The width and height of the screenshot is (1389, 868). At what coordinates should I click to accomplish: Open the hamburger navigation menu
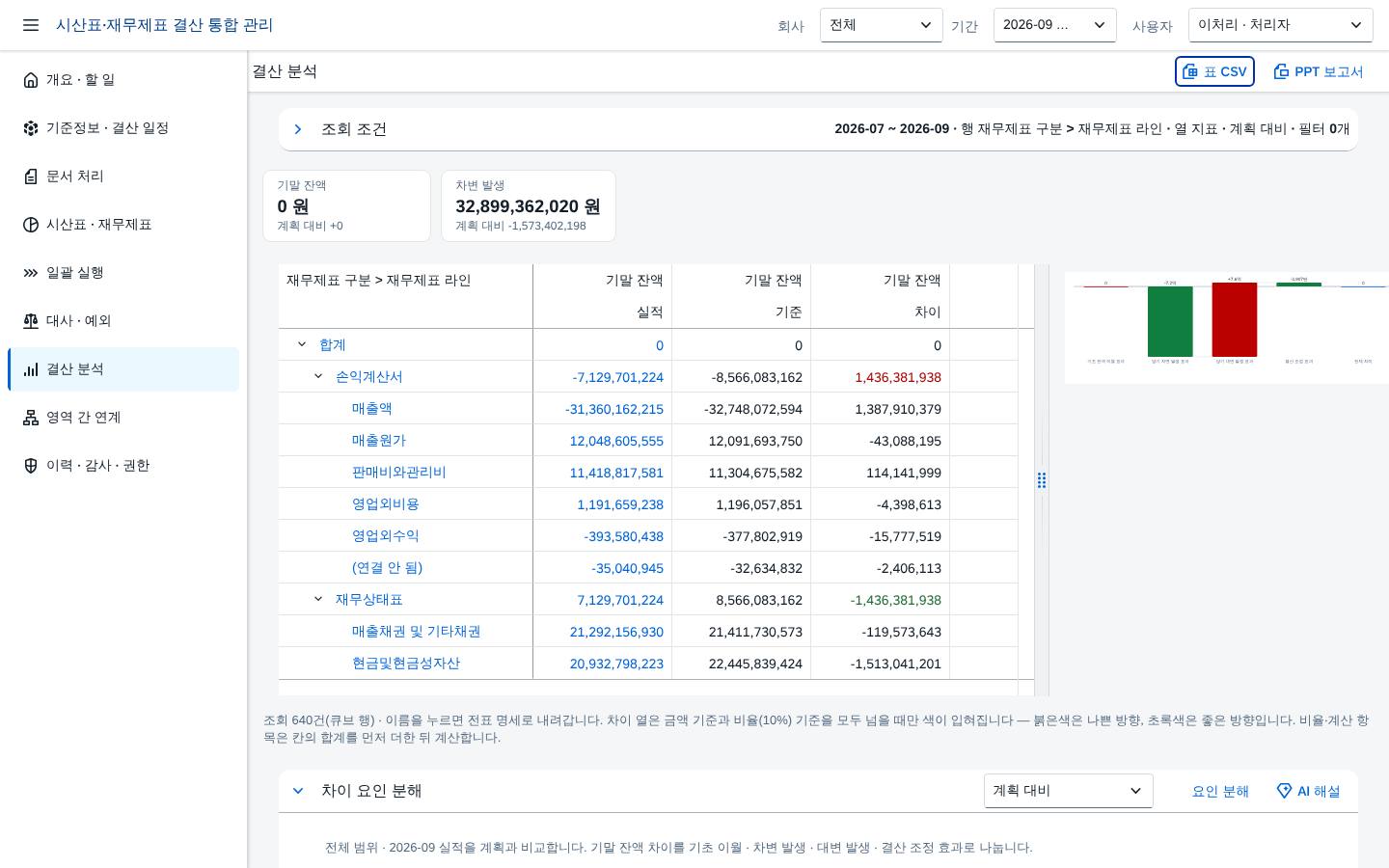[x=31, y=25]
